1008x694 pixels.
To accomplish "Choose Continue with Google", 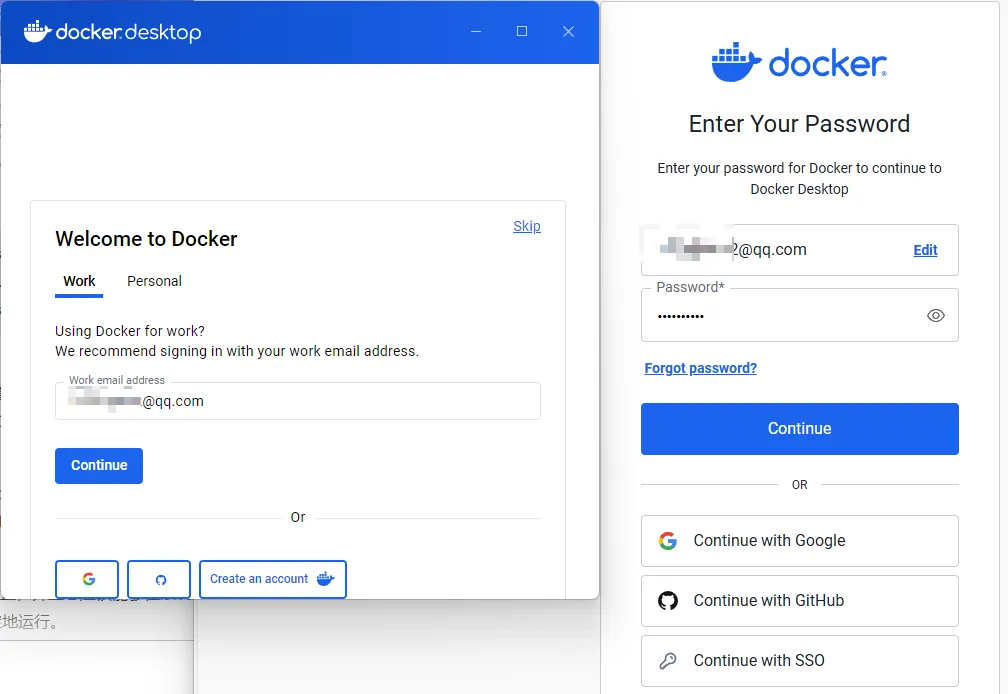I will click(800, 541).
